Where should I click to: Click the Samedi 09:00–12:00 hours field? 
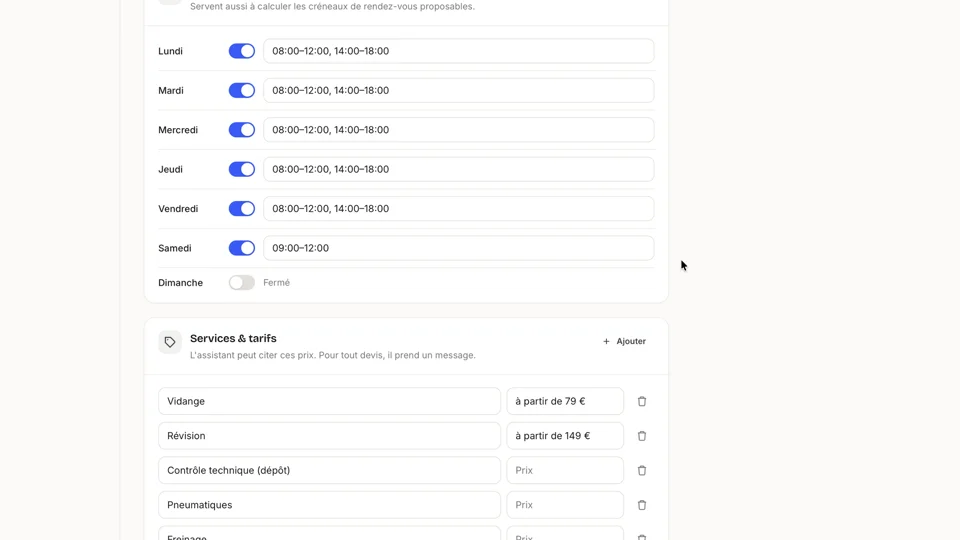(459, 248)
